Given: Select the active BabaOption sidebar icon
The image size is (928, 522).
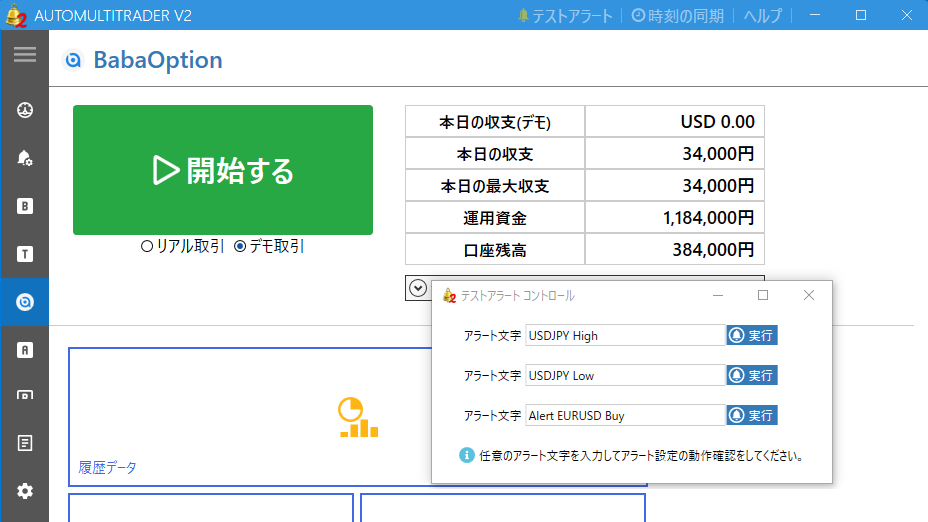Looking at the screenshot, I should click(25, 302).
